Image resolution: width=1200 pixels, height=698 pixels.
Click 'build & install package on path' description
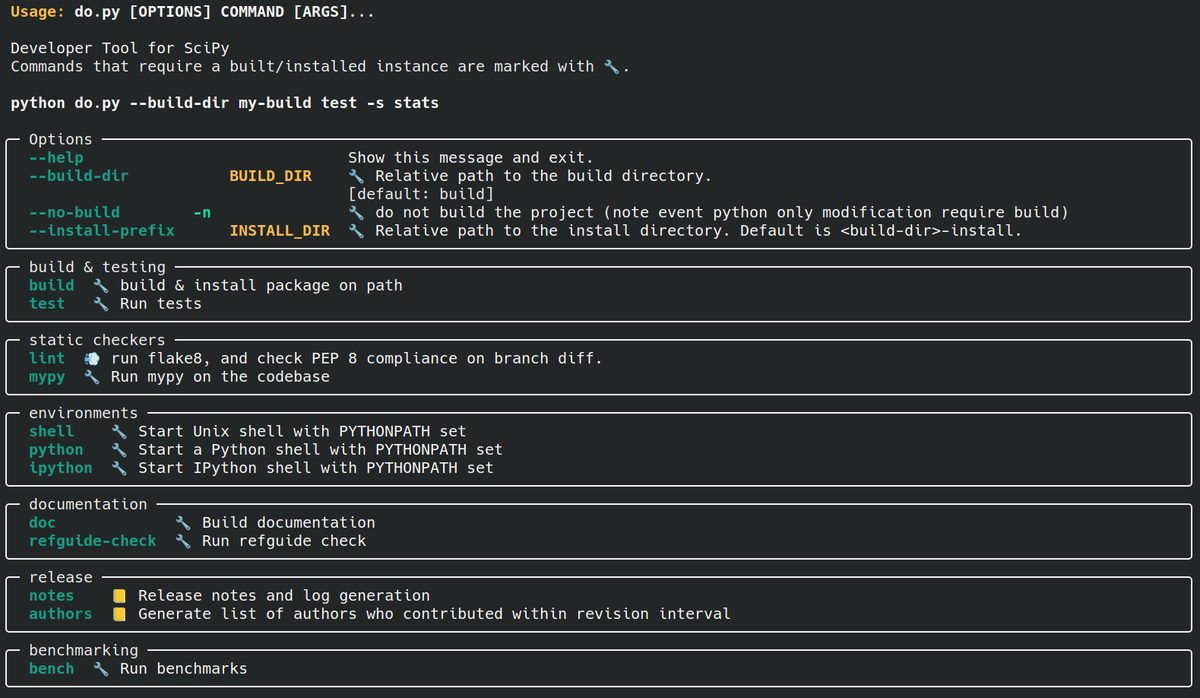pyautogui.click(x=261, y=285)
